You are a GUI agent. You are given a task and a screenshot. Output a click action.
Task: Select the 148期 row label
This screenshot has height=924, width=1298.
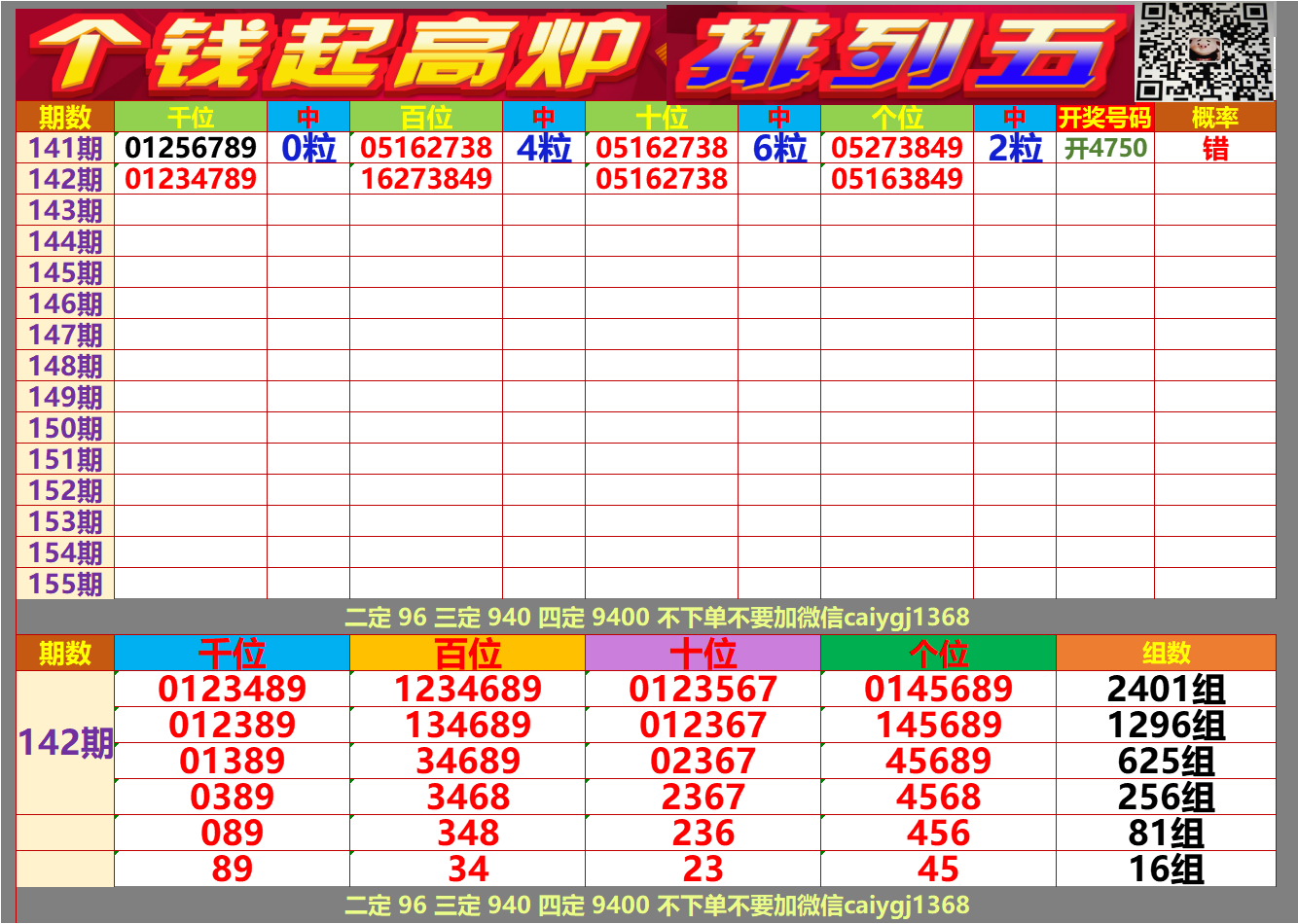point(65,366)
